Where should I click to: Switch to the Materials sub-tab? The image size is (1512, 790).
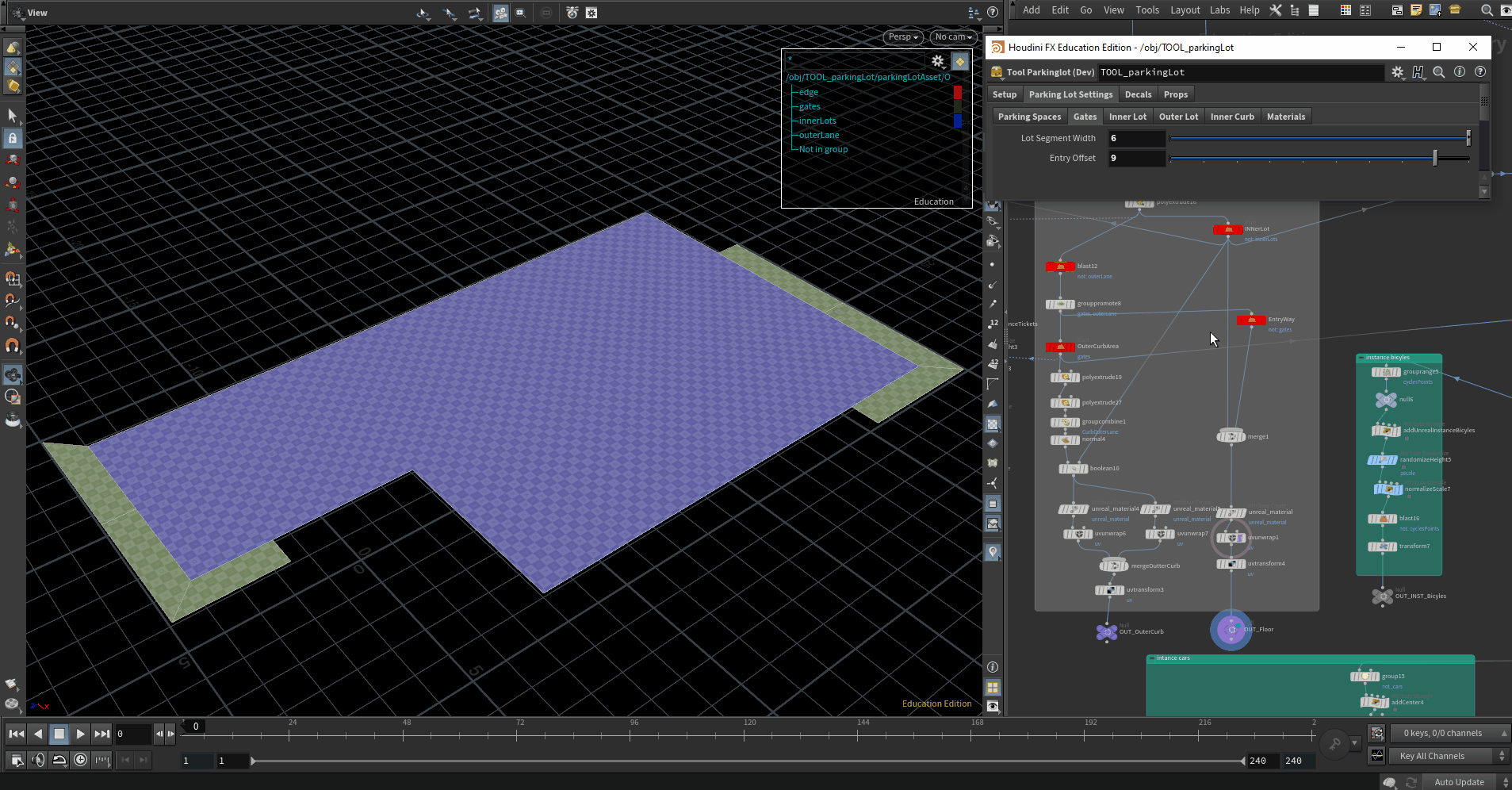click(1285, 117)
